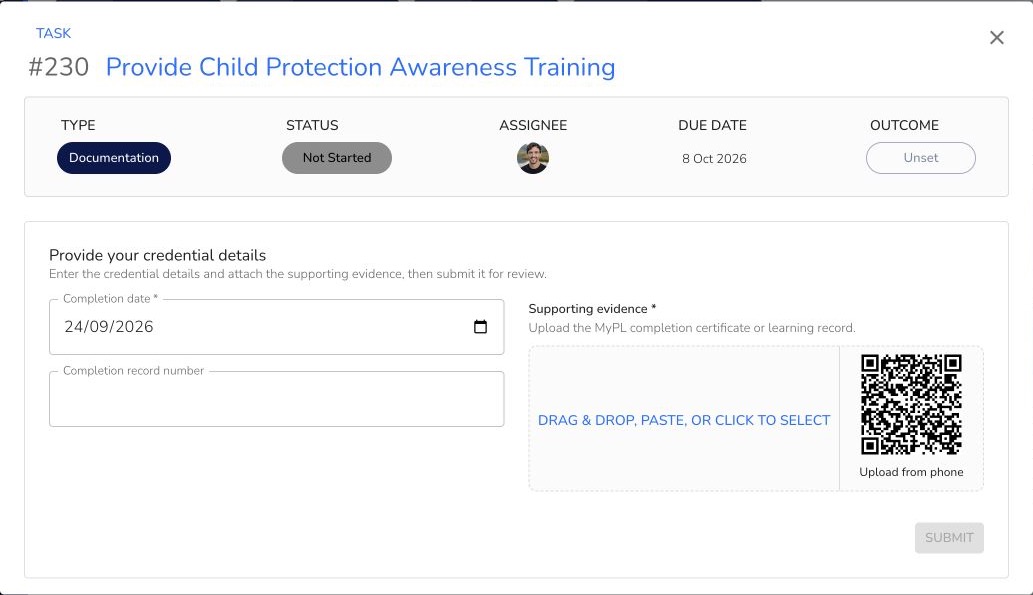The height and width of the screenshot is (595, 1033).
Task: Open the calendar picker icon
Action: point(480,326)
